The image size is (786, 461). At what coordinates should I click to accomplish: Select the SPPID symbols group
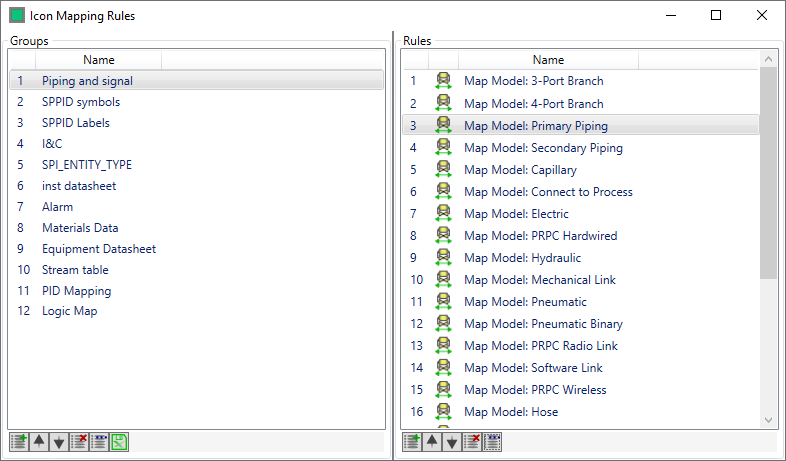pos(80,102)
